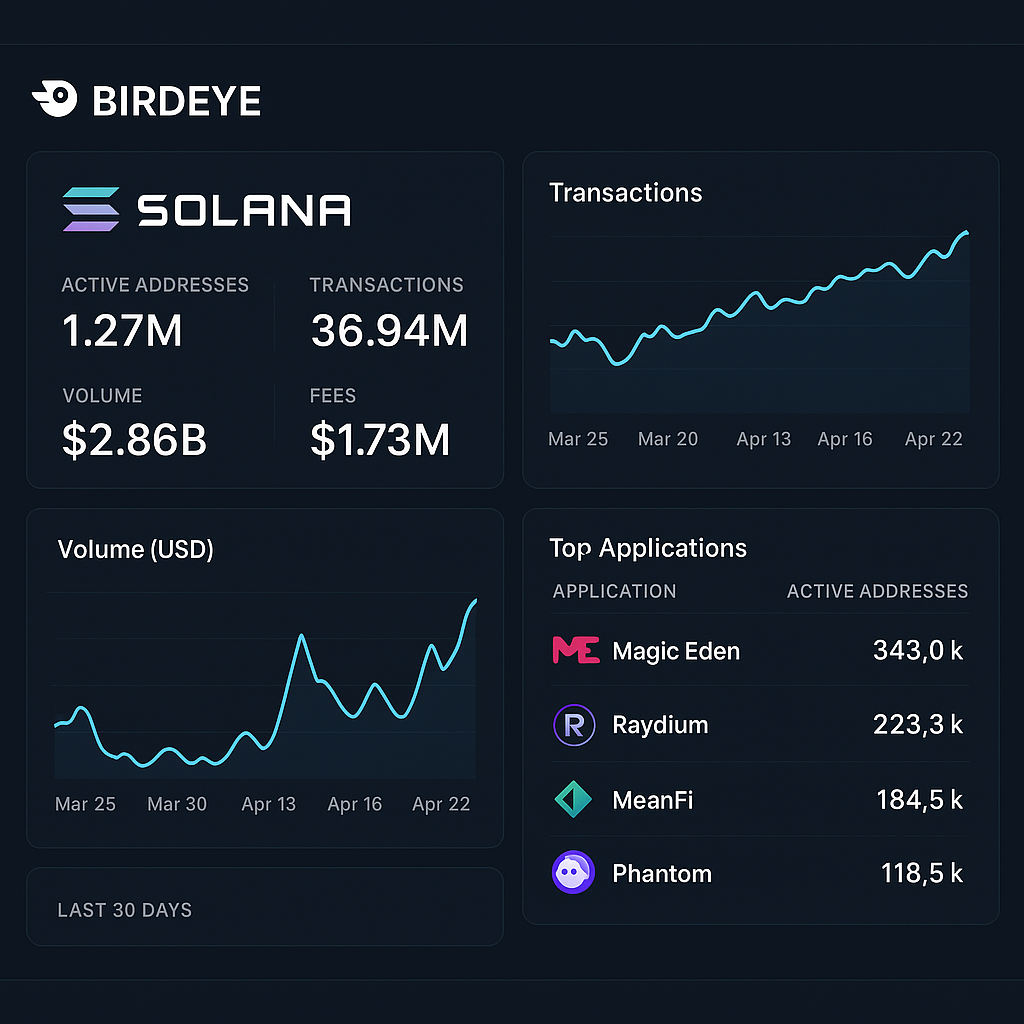Select the MeanFi diamond icon
This screenshot has height=1024, width=1024.
[x=573, y=799]
